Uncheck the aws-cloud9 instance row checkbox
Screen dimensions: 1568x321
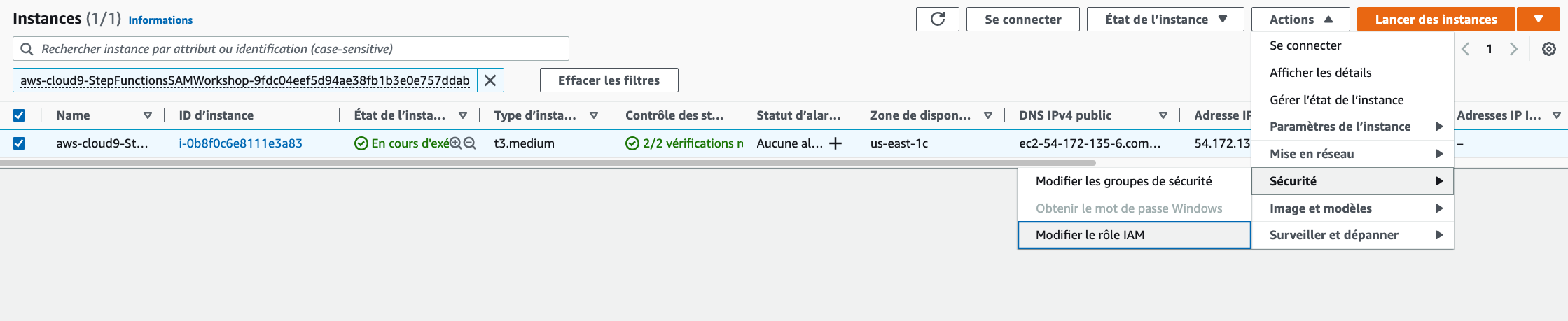click(x=19, y=143)
